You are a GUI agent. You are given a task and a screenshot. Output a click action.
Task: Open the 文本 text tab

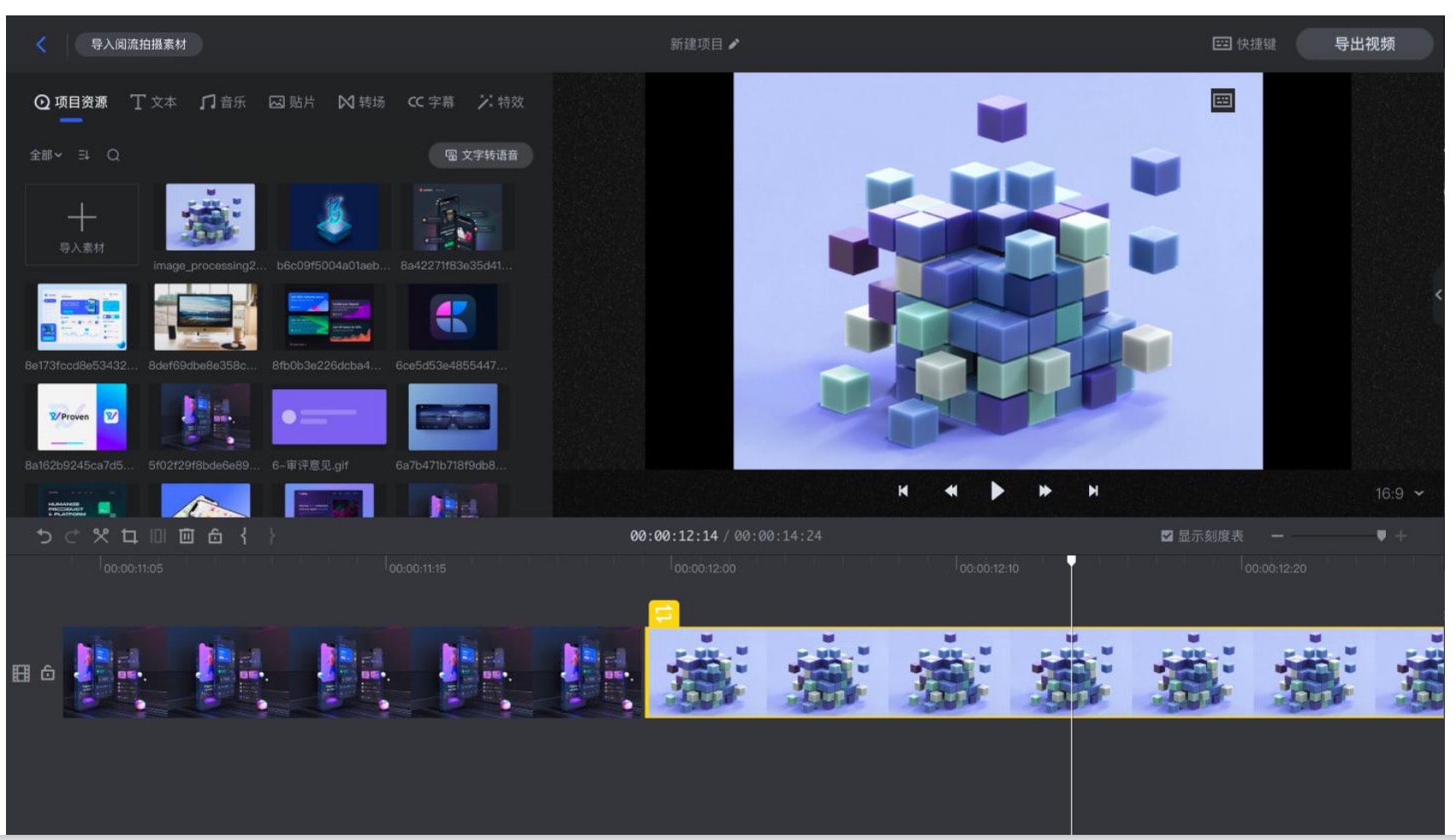coord(153,102)
